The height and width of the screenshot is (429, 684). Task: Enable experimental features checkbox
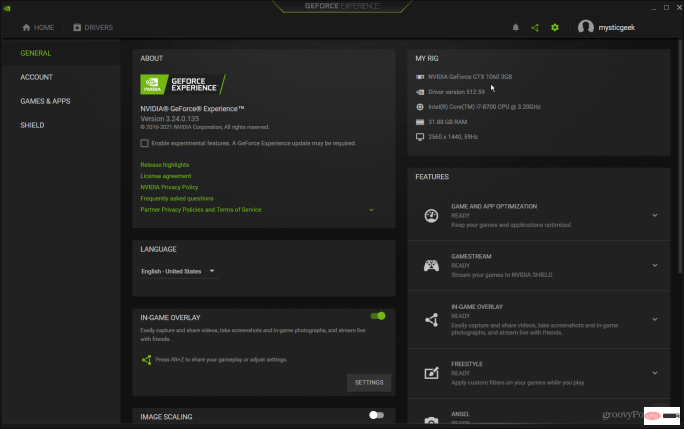(x=145, y=143)
